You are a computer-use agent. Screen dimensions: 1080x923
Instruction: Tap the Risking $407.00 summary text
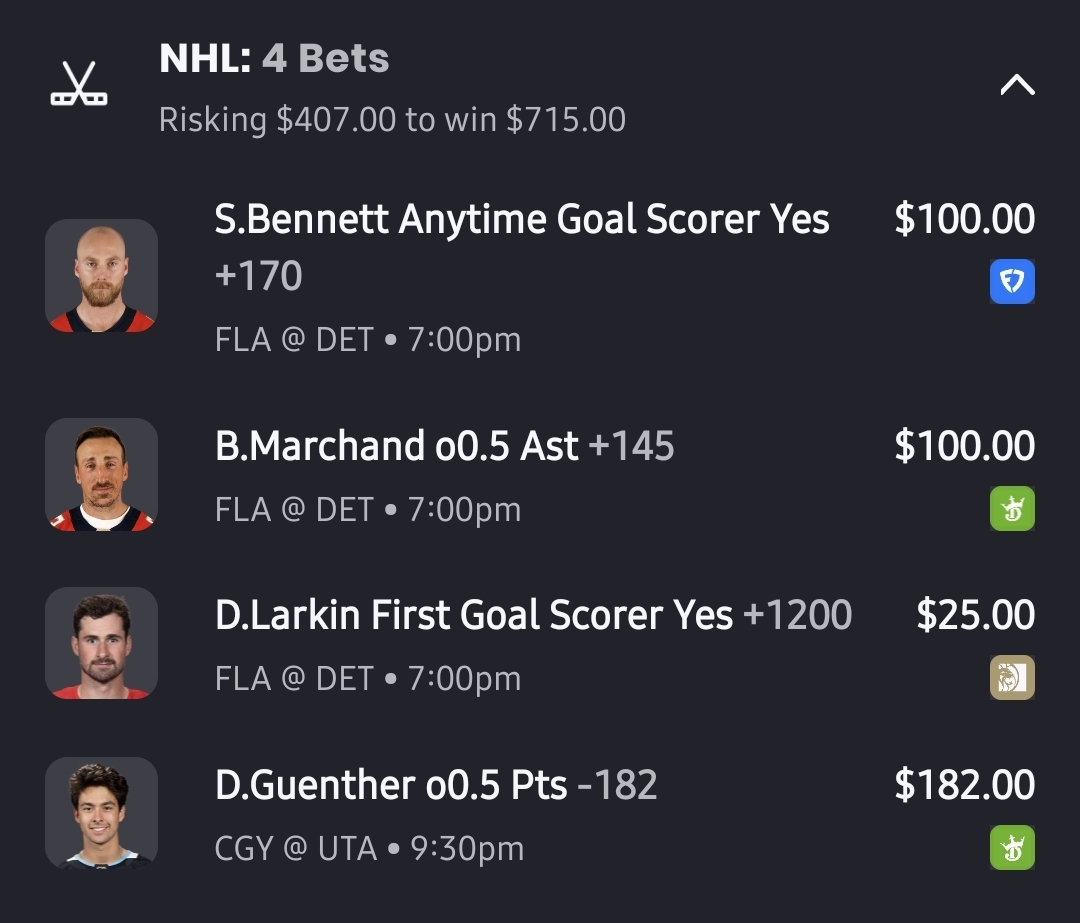[392, 120]
